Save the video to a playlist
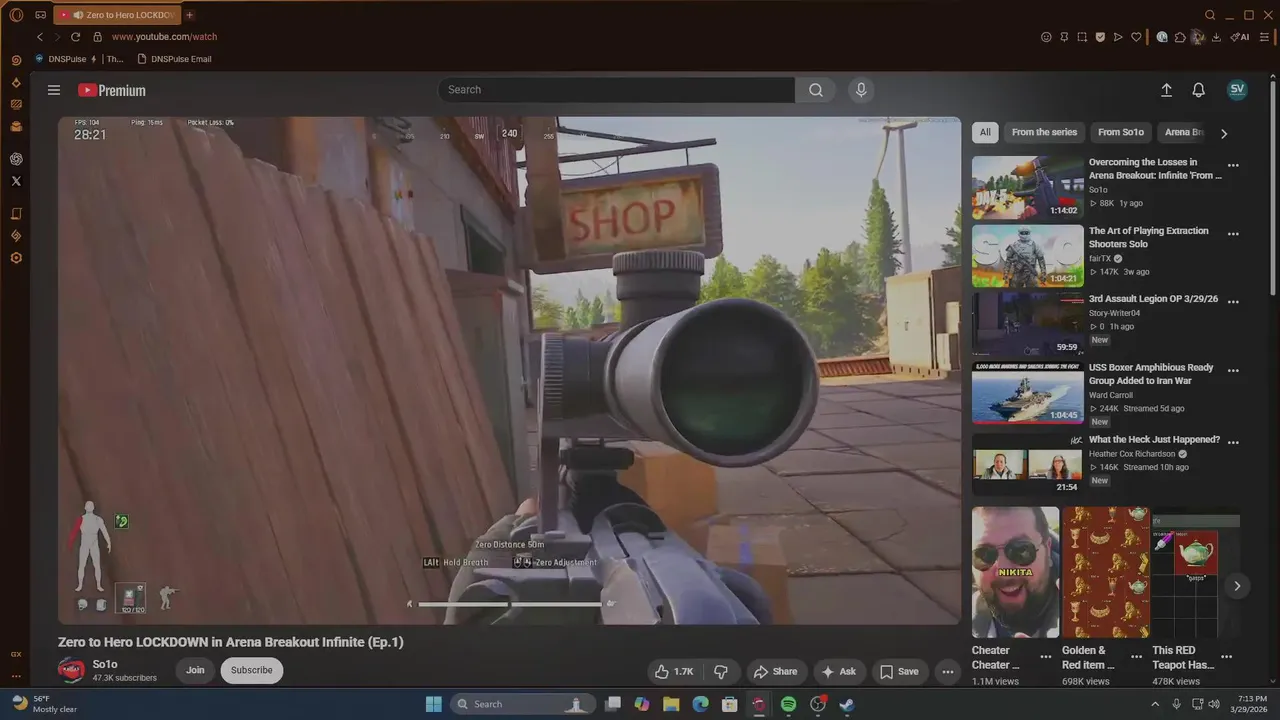The height and width of the screenshot is (720, 1280). (899, 671)
